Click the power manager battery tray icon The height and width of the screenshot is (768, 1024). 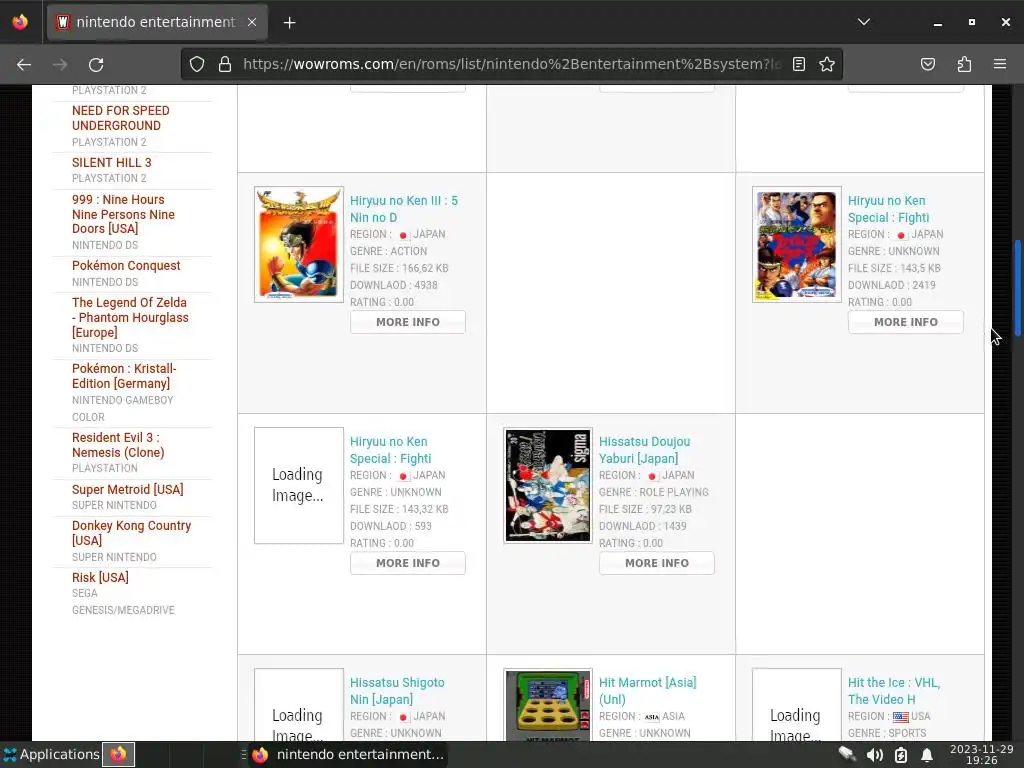pos(901,755)
